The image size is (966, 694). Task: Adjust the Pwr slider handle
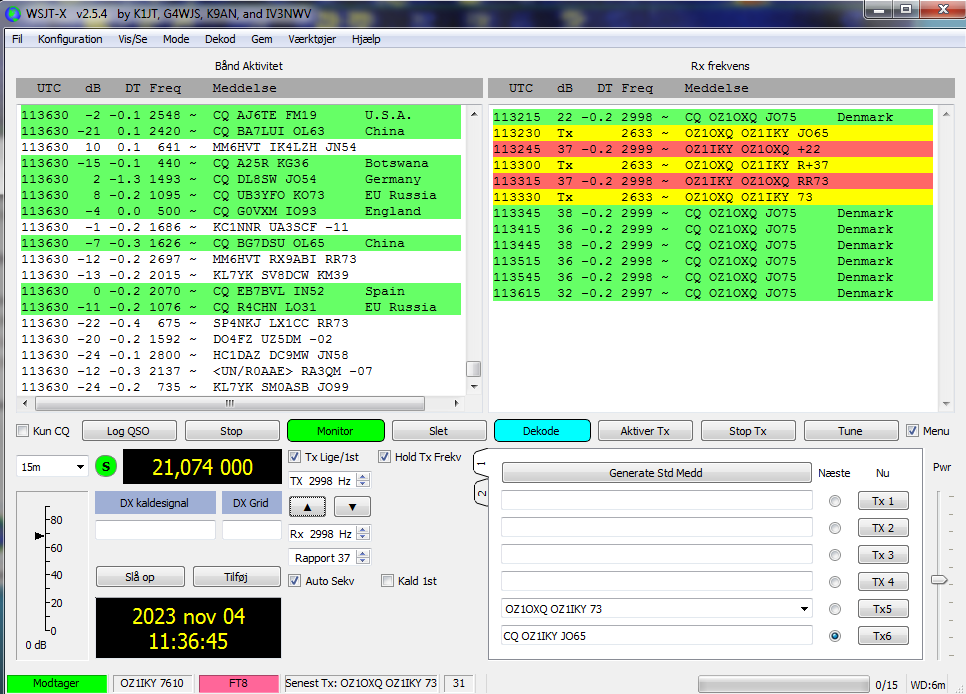(939, 579)
